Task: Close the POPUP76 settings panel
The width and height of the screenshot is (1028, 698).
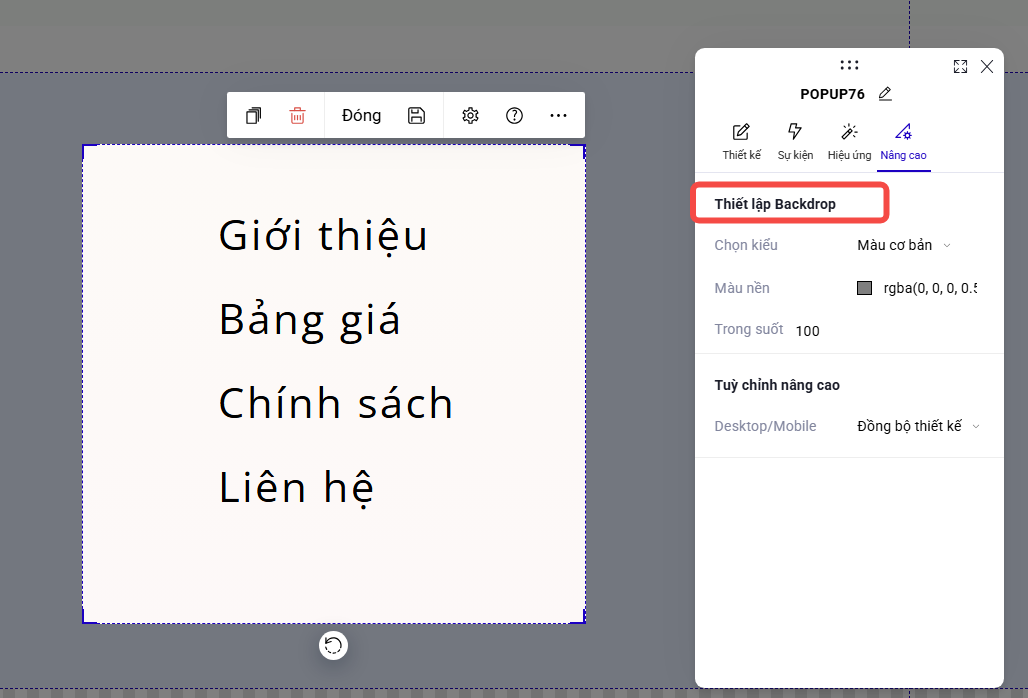Action: pos(987,66)
